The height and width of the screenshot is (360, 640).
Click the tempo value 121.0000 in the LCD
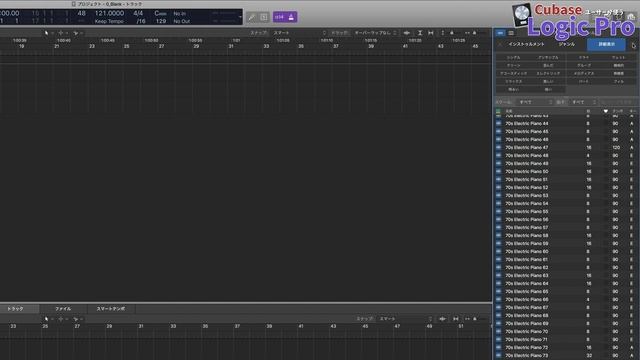click(109, 13)
